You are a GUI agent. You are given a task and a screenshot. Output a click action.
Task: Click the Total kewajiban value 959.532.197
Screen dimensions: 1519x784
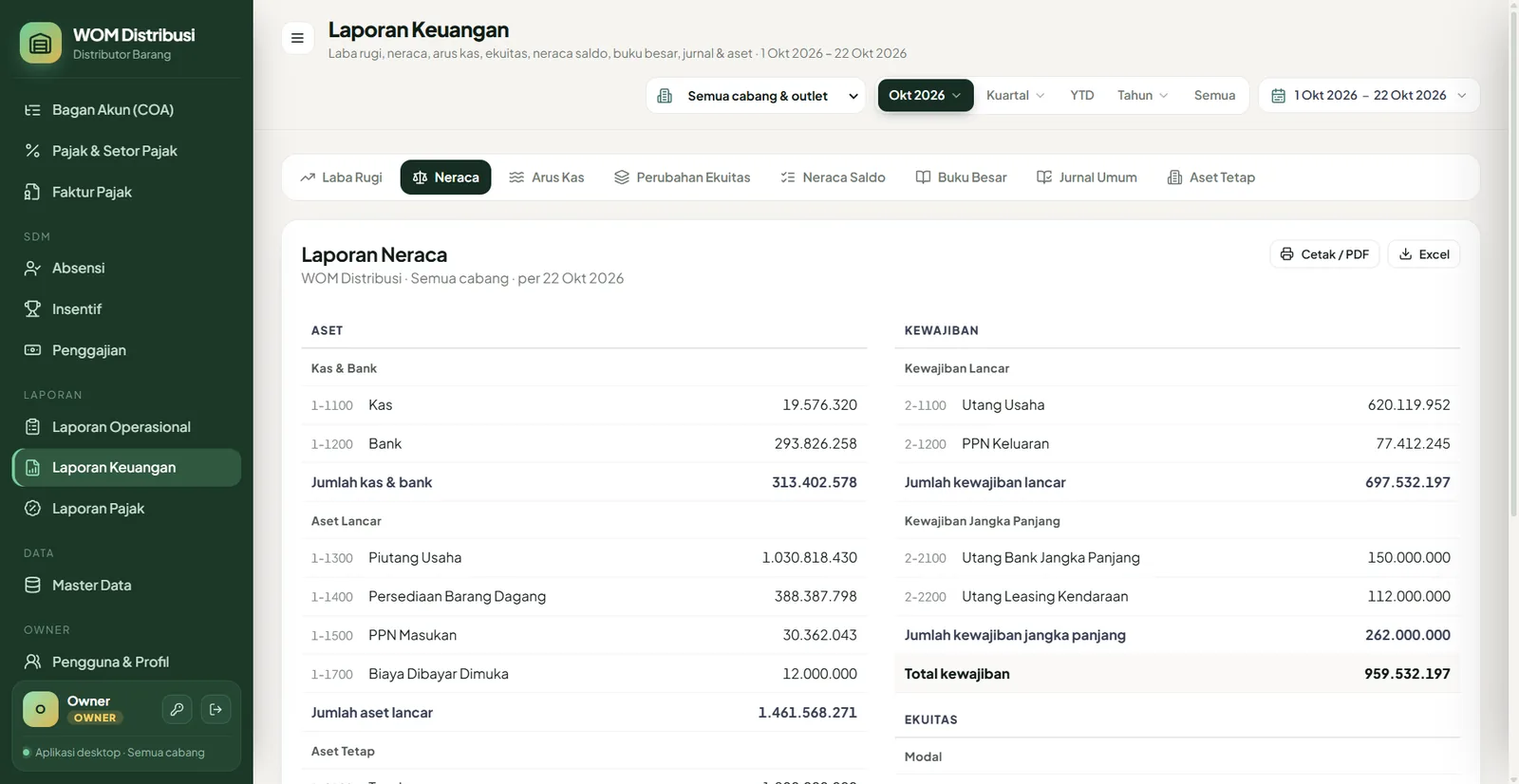[x=1407, y=674]
